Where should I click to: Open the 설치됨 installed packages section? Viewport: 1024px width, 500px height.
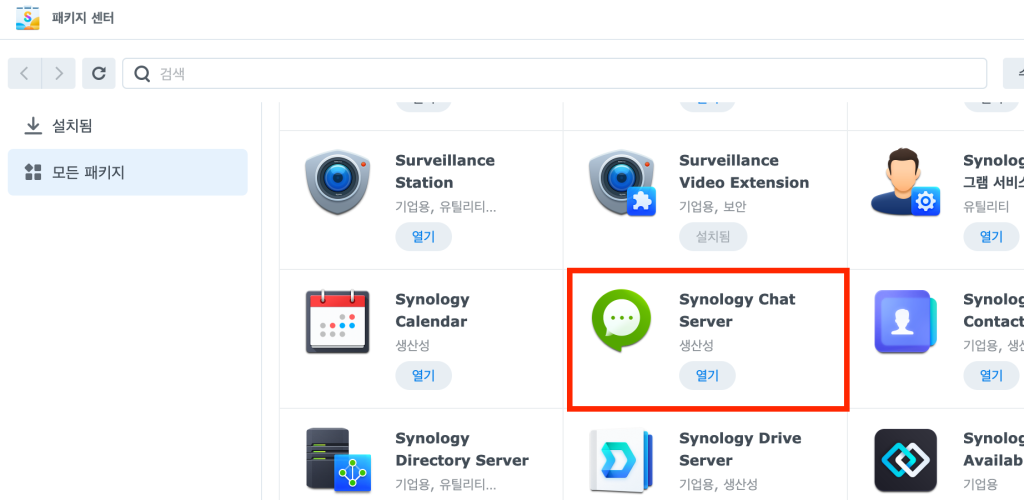click(x=127, y=126)
